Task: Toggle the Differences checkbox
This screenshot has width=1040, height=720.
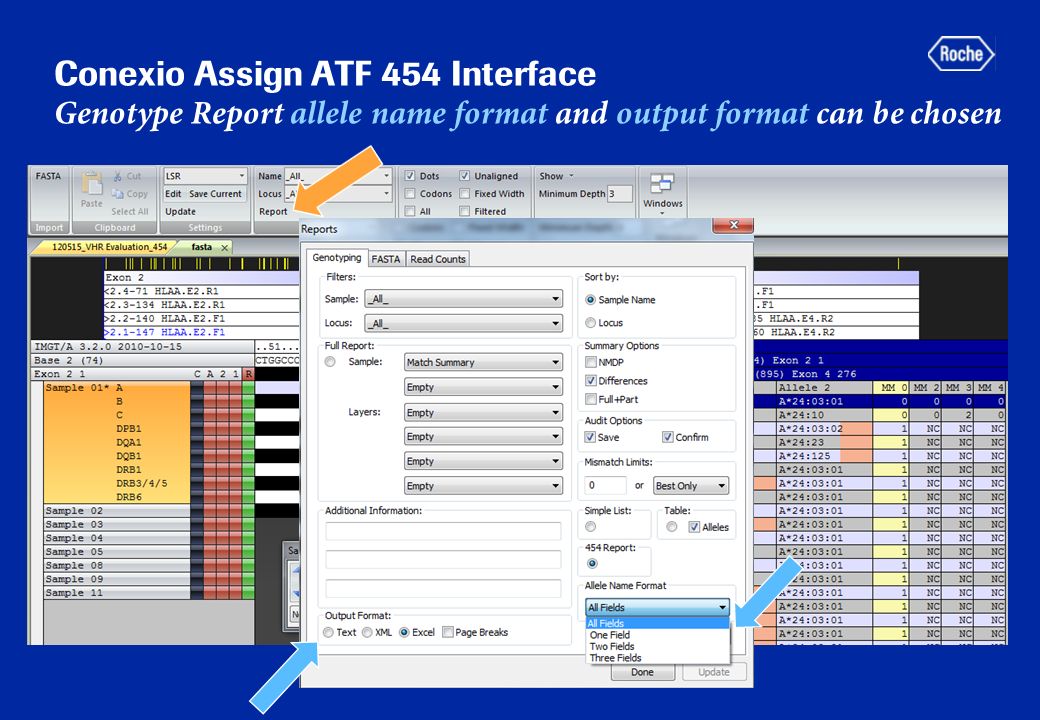Action: (x=591, y=381)
